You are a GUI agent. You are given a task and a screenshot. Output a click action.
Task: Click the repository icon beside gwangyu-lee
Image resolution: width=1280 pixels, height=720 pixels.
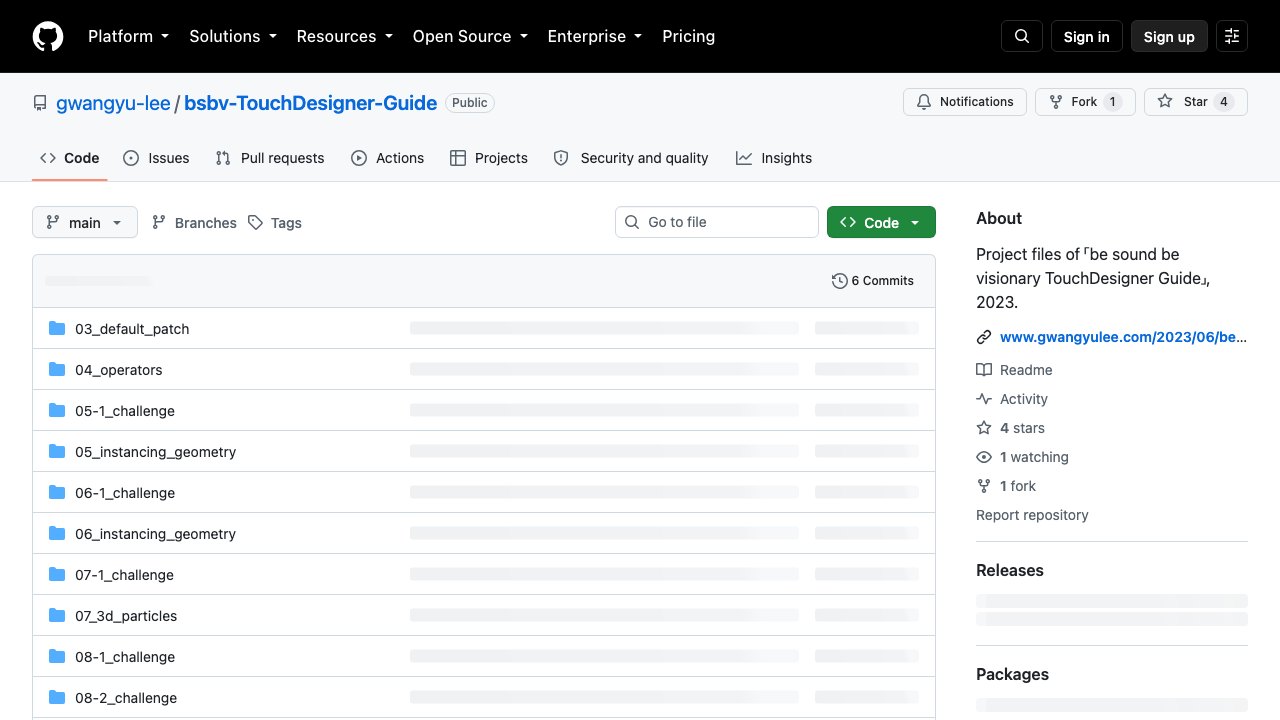(40, 103)
